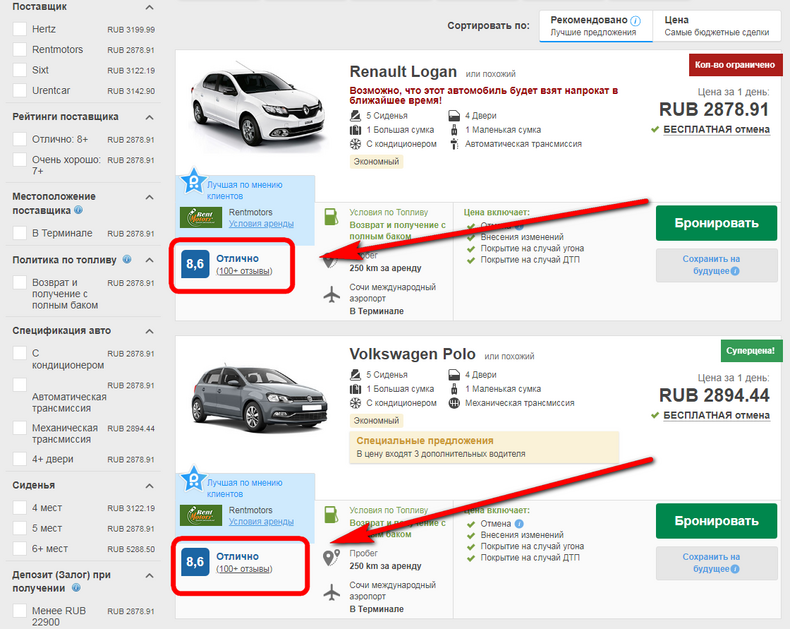Save Renault Logan with Сохранить на будущее
The height and width of the screenshot is (629, 790).
(x=716, y=265)
